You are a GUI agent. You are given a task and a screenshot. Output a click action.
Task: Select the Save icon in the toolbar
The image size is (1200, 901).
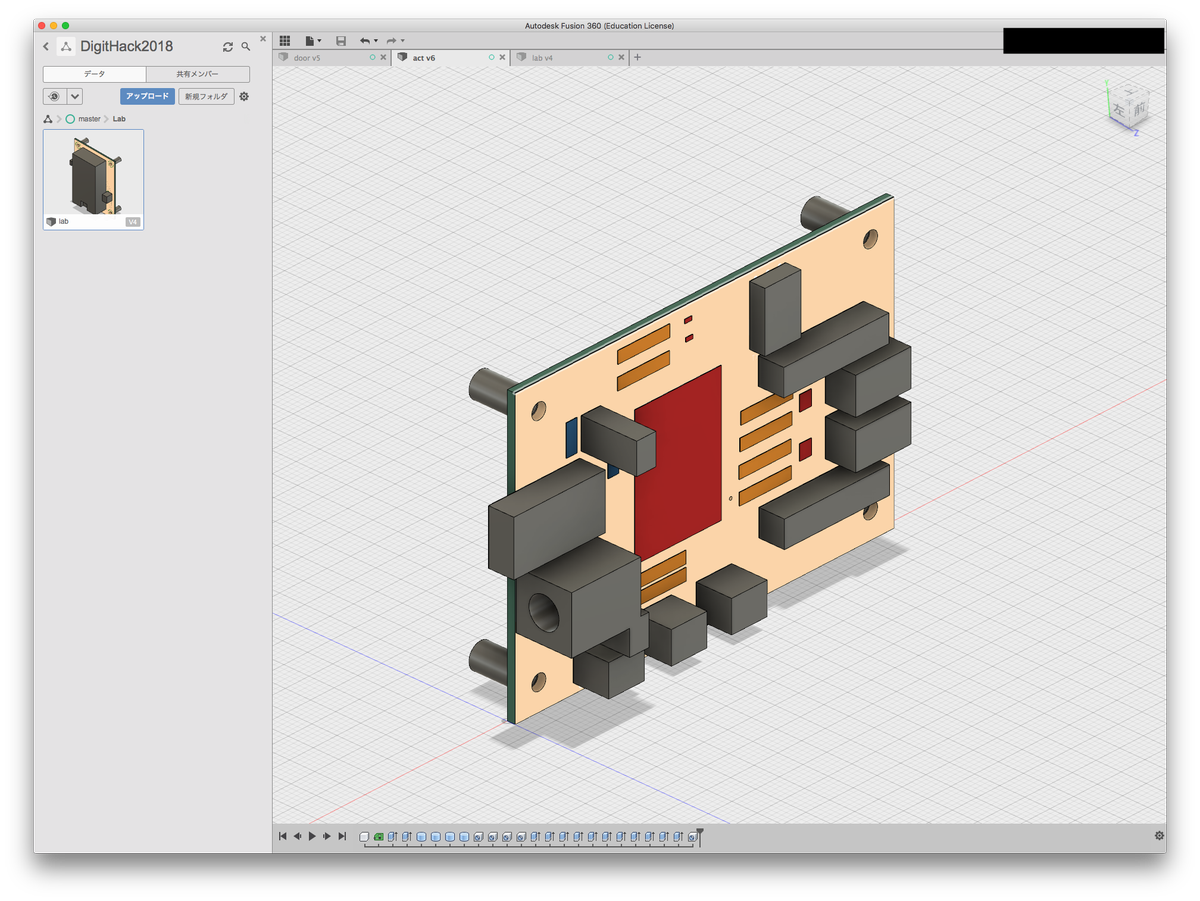click(340, 40)
